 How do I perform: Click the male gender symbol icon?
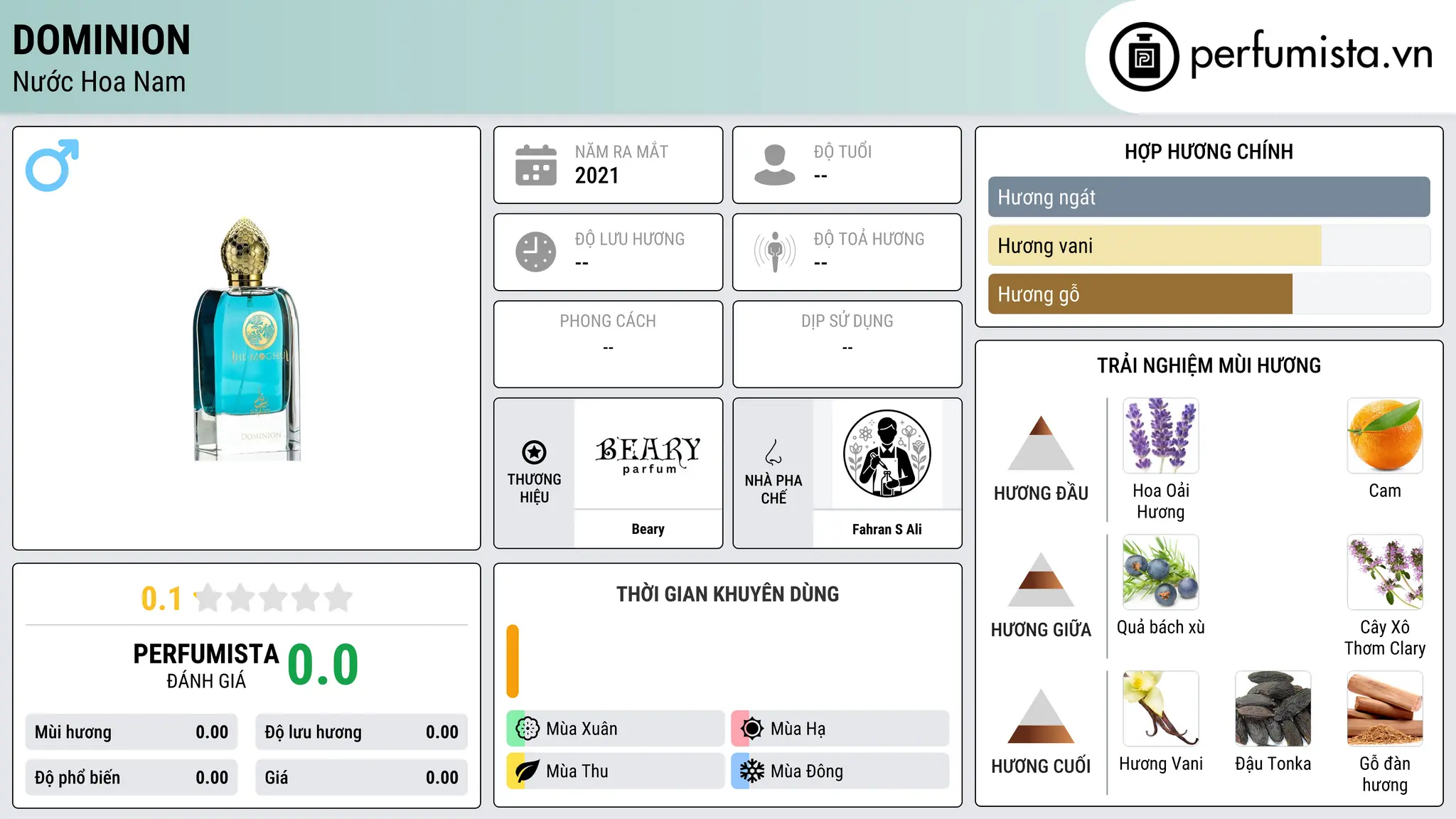click(52, 165)
